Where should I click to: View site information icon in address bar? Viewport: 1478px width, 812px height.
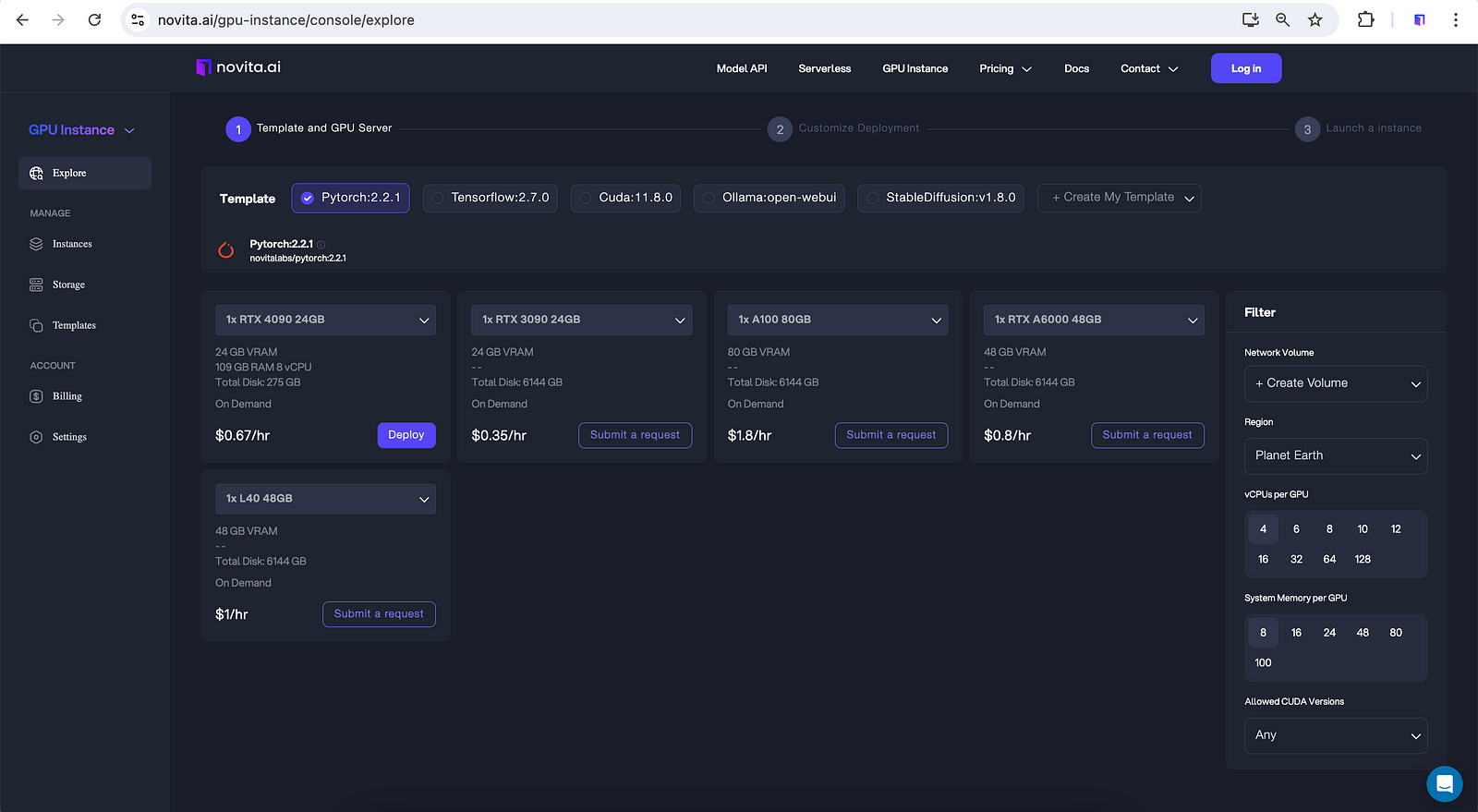coord(138,19)
